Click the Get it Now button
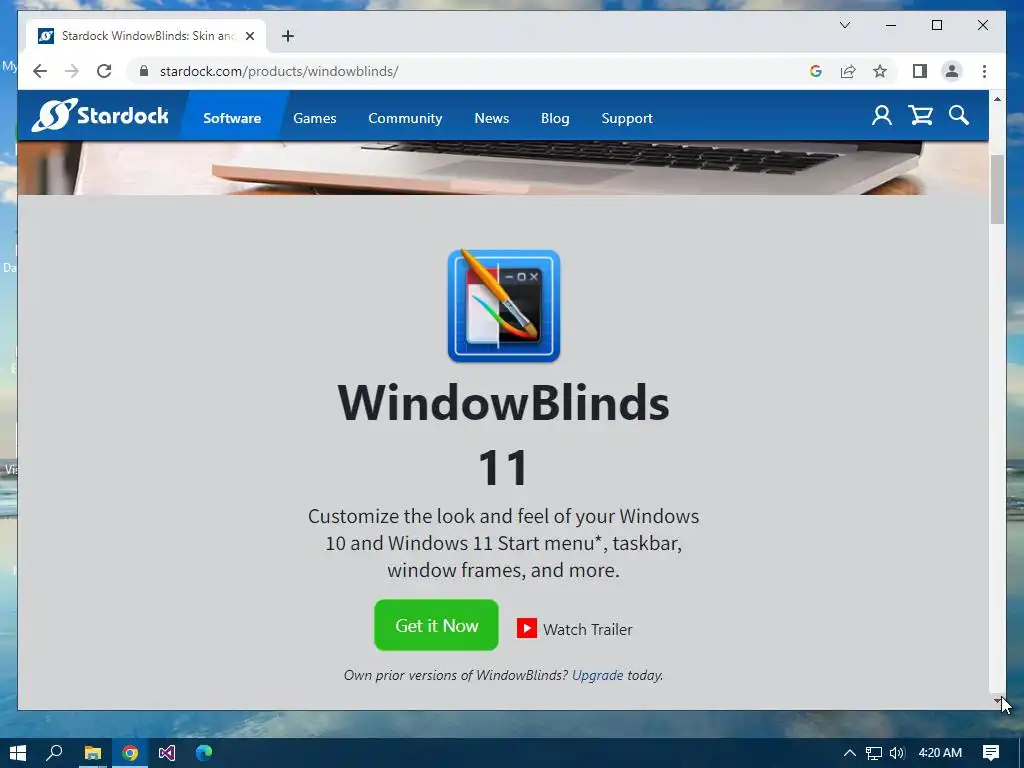Screen dimensions: 1024x768 coord(436,625)
